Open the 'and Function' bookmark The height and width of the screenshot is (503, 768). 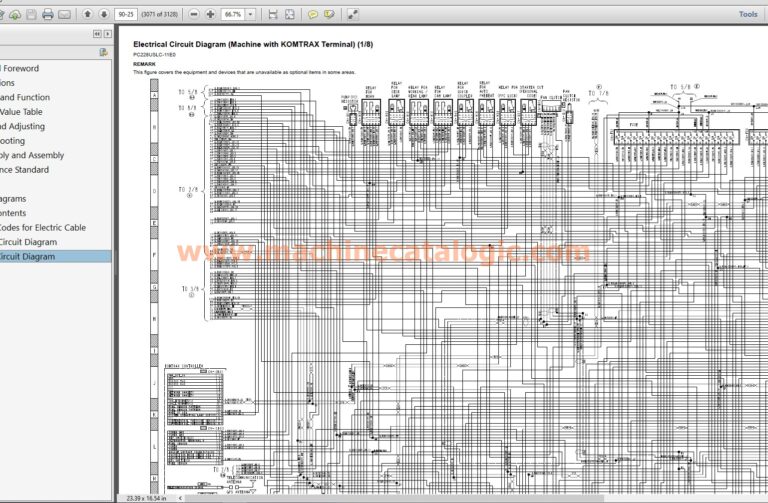(x=25, y=97)
